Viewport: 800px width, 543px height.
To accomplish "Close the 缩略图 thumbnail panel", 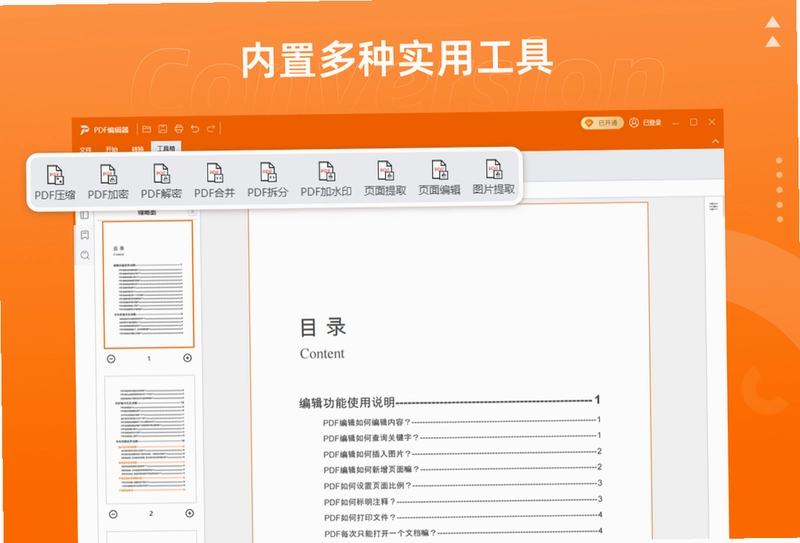I will tap(192, 211).
